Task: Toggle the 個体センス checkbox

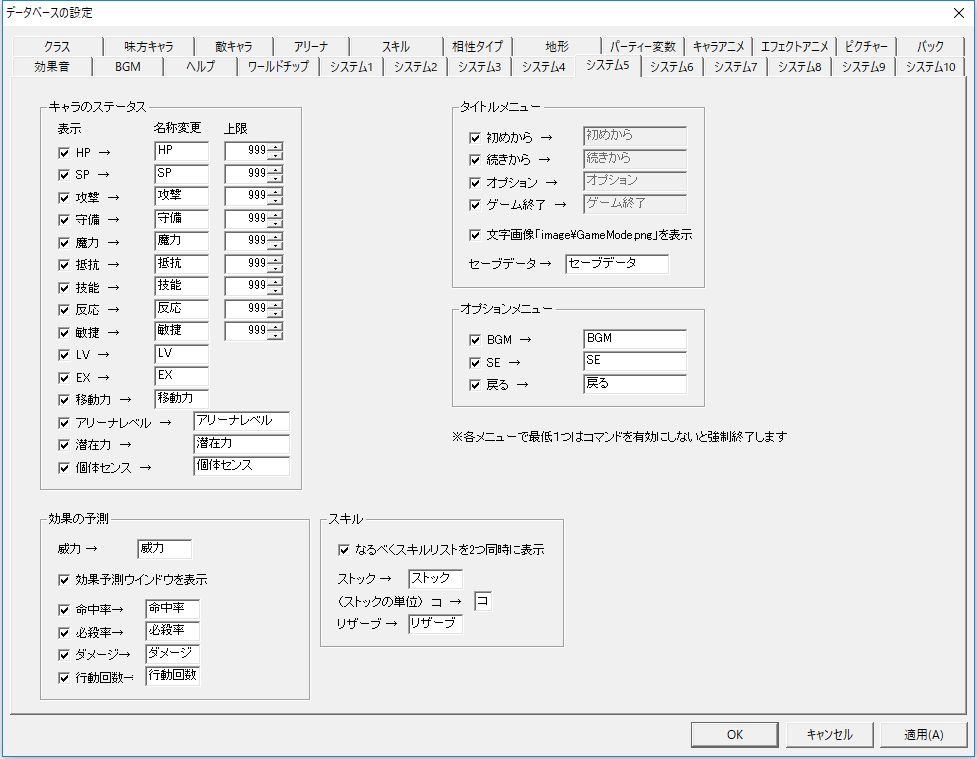Action: tap(64, 468)
